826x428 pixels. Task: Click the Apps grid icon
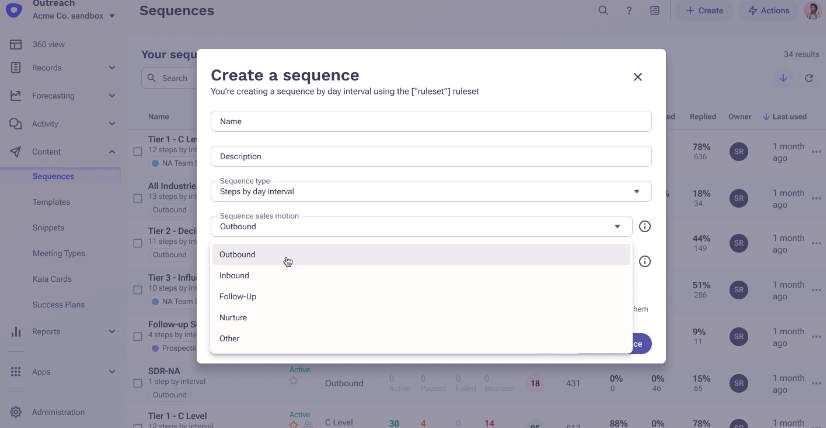point(16,372)
